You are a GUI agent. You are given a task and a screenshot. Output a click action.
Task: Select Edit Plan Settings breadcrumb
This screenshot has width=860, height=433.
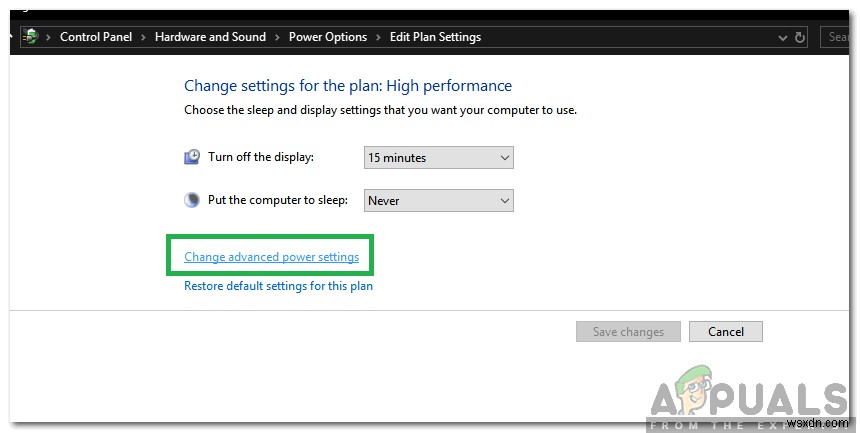[x=435, y=37]
